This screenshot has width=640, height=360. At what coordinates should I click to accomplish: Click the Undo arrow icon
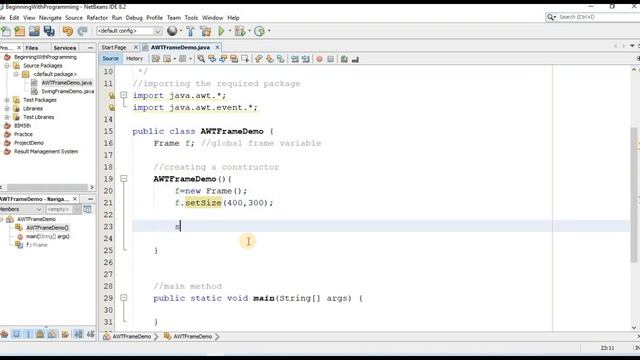pos(68,31)
